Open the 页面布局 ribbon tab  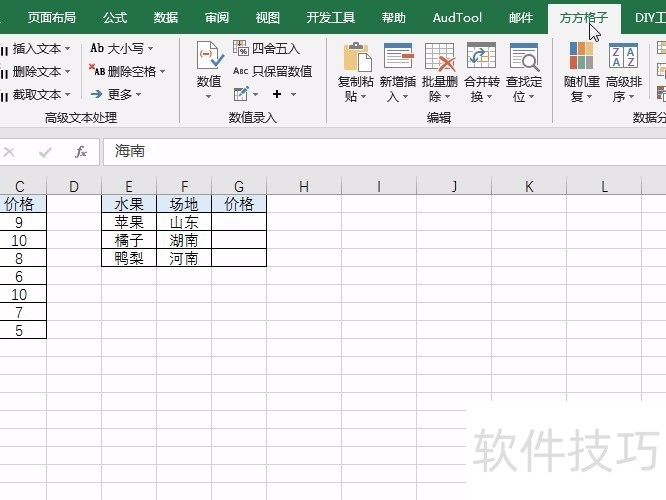click(x=52, y=17)
